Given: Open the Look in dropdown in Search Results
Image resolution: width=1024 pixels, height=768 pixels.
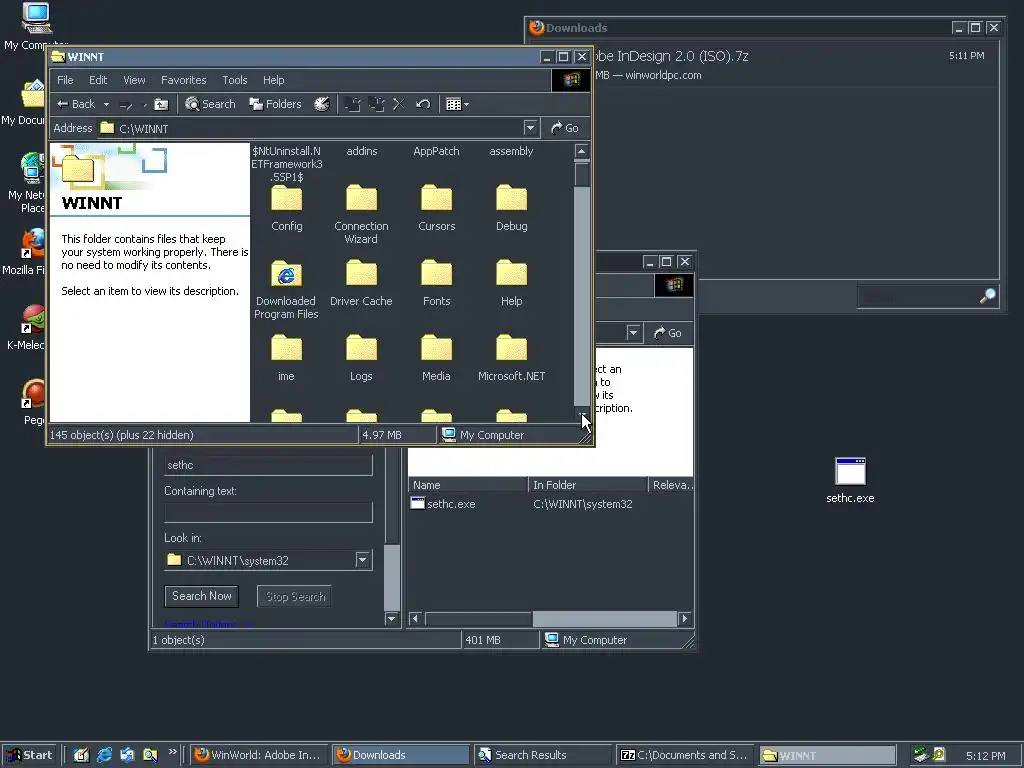Looking at the screenshot, I should coord(363,560).
